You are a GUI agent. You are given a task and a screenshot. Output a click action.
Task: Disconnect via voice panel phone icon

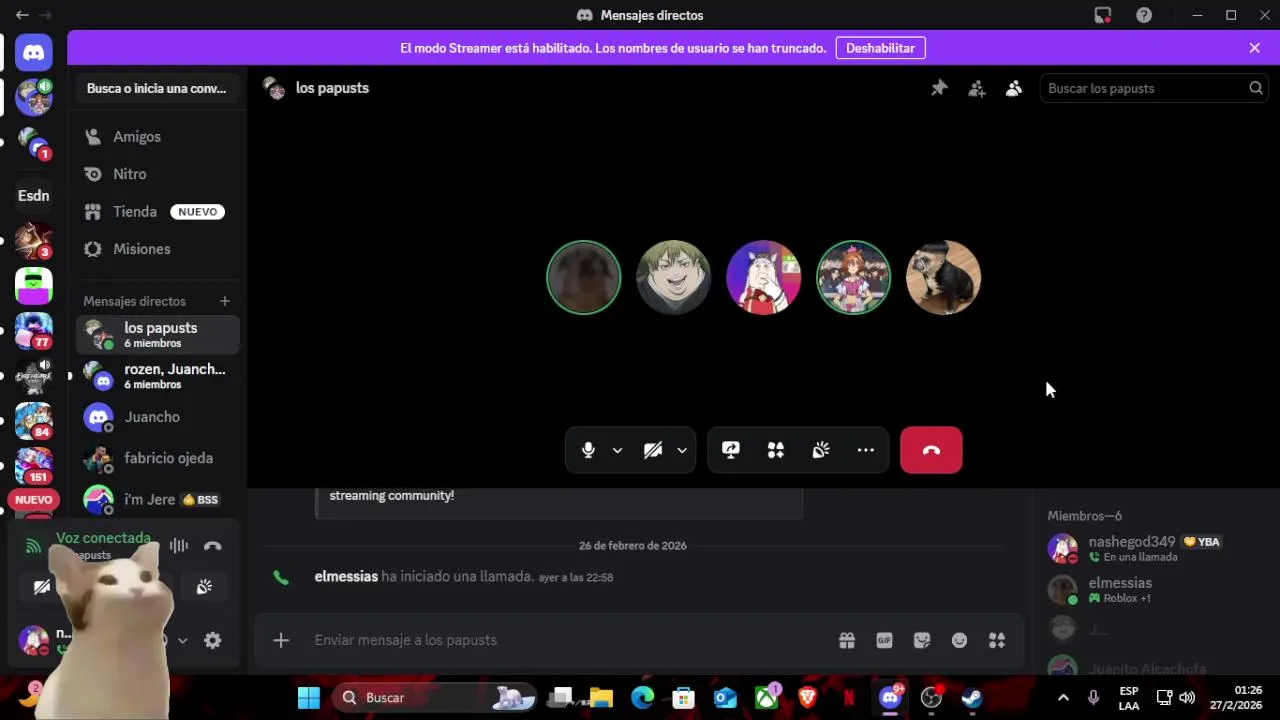212,546
